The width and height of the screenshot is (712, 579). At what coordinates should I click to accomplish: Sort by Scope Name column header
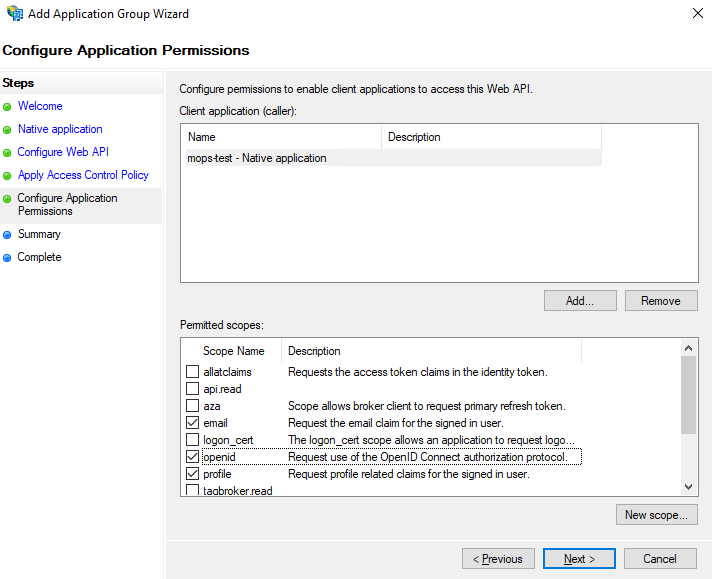[x=233, y=351]
